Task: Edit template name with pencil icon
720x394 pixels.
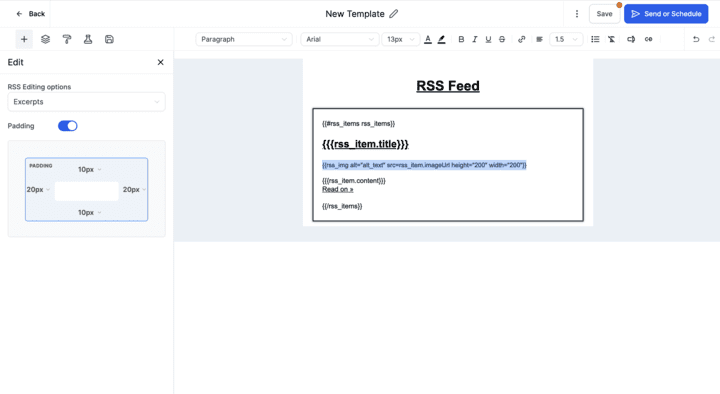Action: pos(394,14)
